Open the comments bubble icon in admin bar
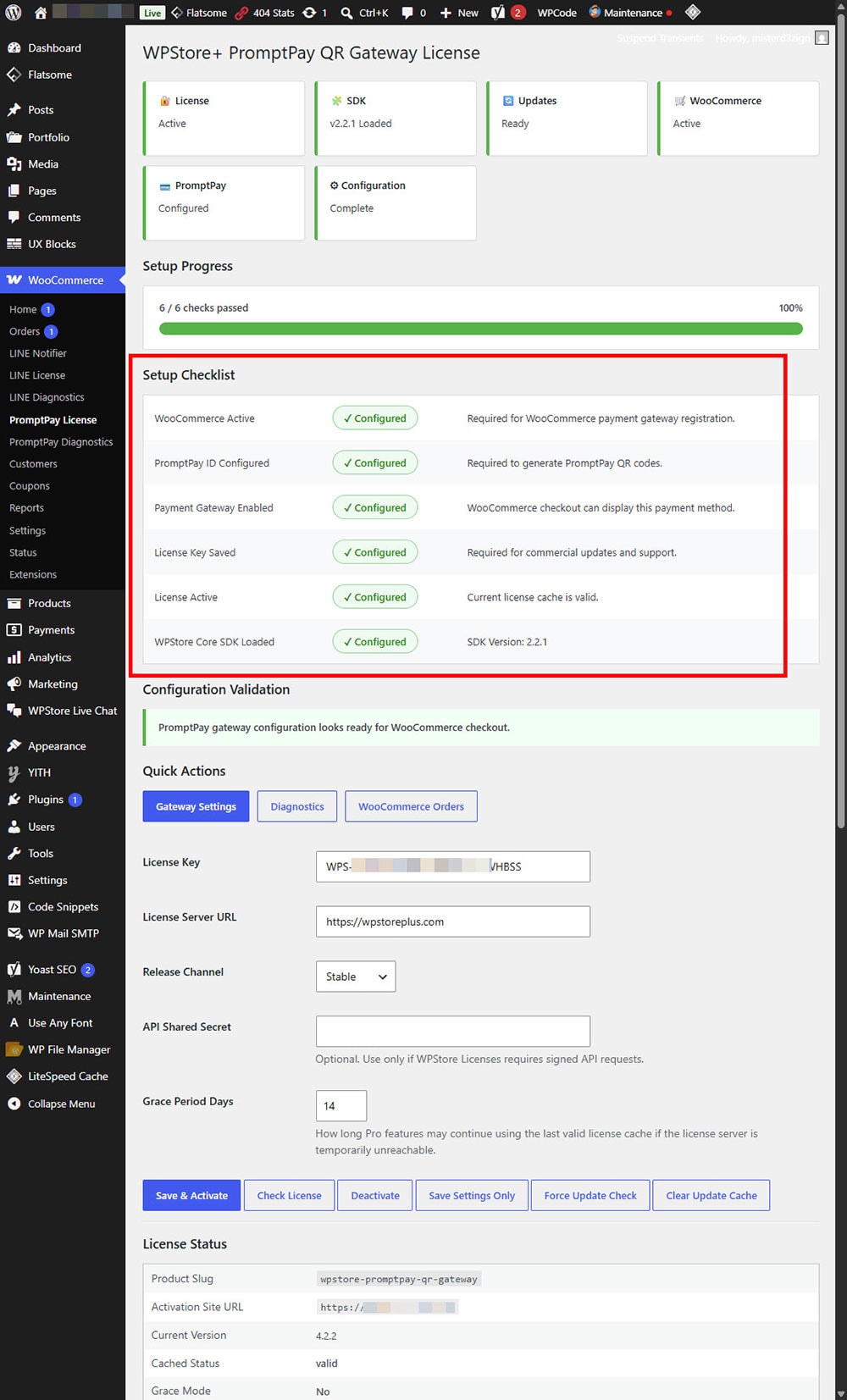This screenshot has width=847, height=1400. point(413,13)
